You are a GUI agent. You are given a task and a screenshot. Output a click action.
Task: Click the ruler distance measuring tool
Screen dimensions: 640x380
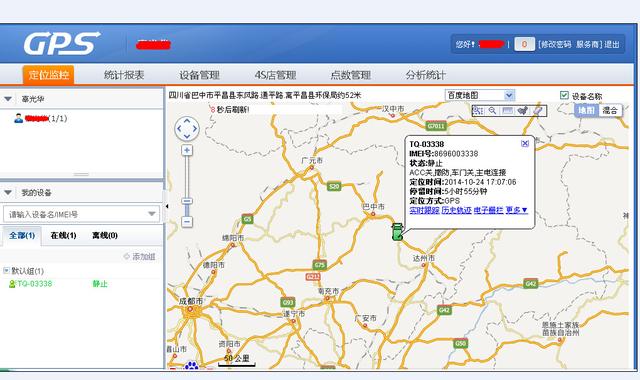[x=508, y=111]
